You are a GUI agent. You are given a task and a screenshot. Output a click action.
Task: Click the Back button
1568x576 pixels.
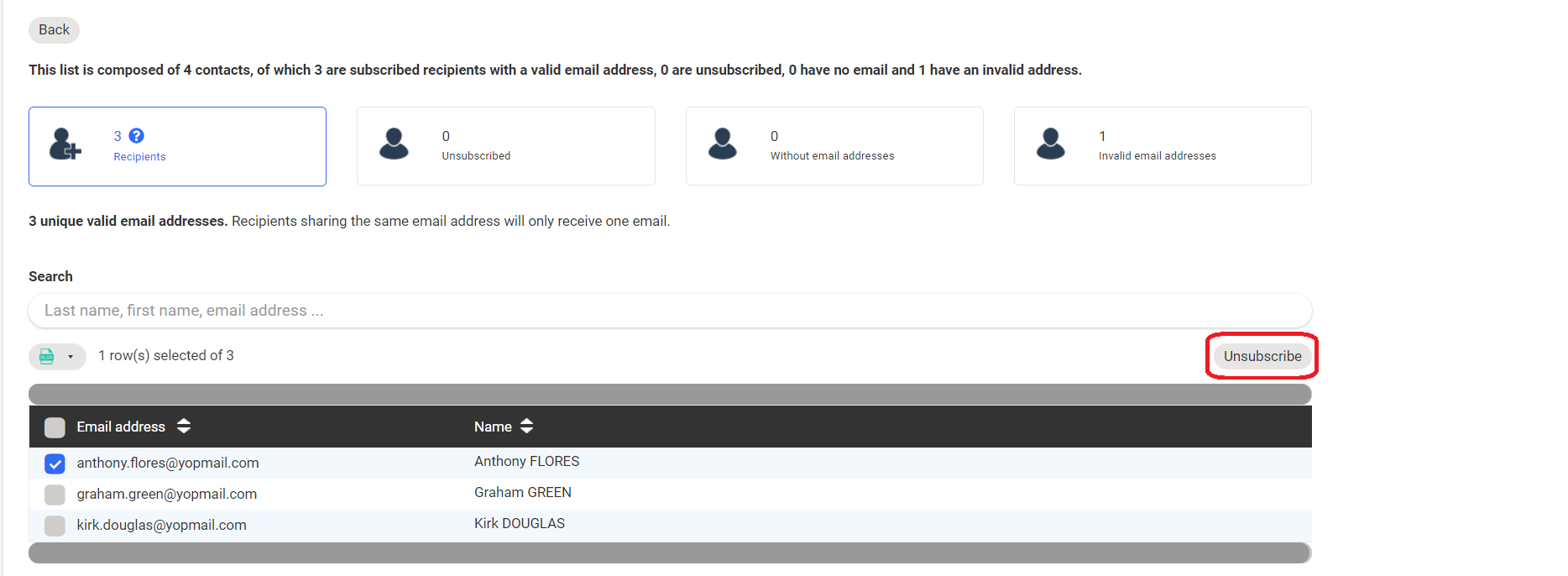tap(54, 30)
